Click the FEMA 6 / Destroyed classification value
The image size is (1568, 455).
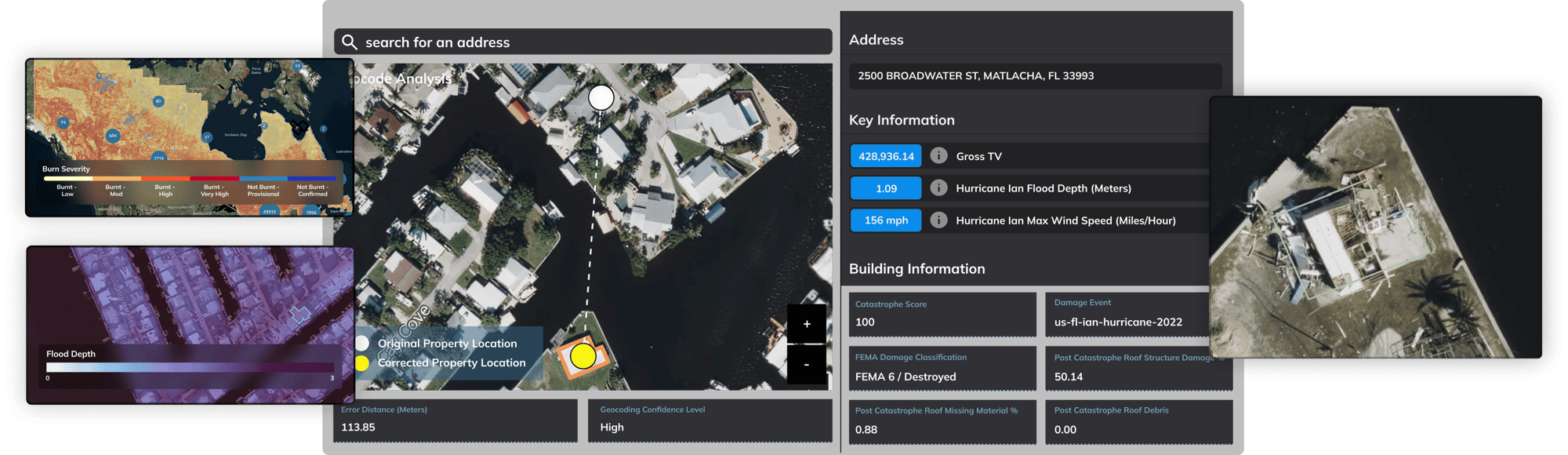pyautogui.click(x=906, y=377)
